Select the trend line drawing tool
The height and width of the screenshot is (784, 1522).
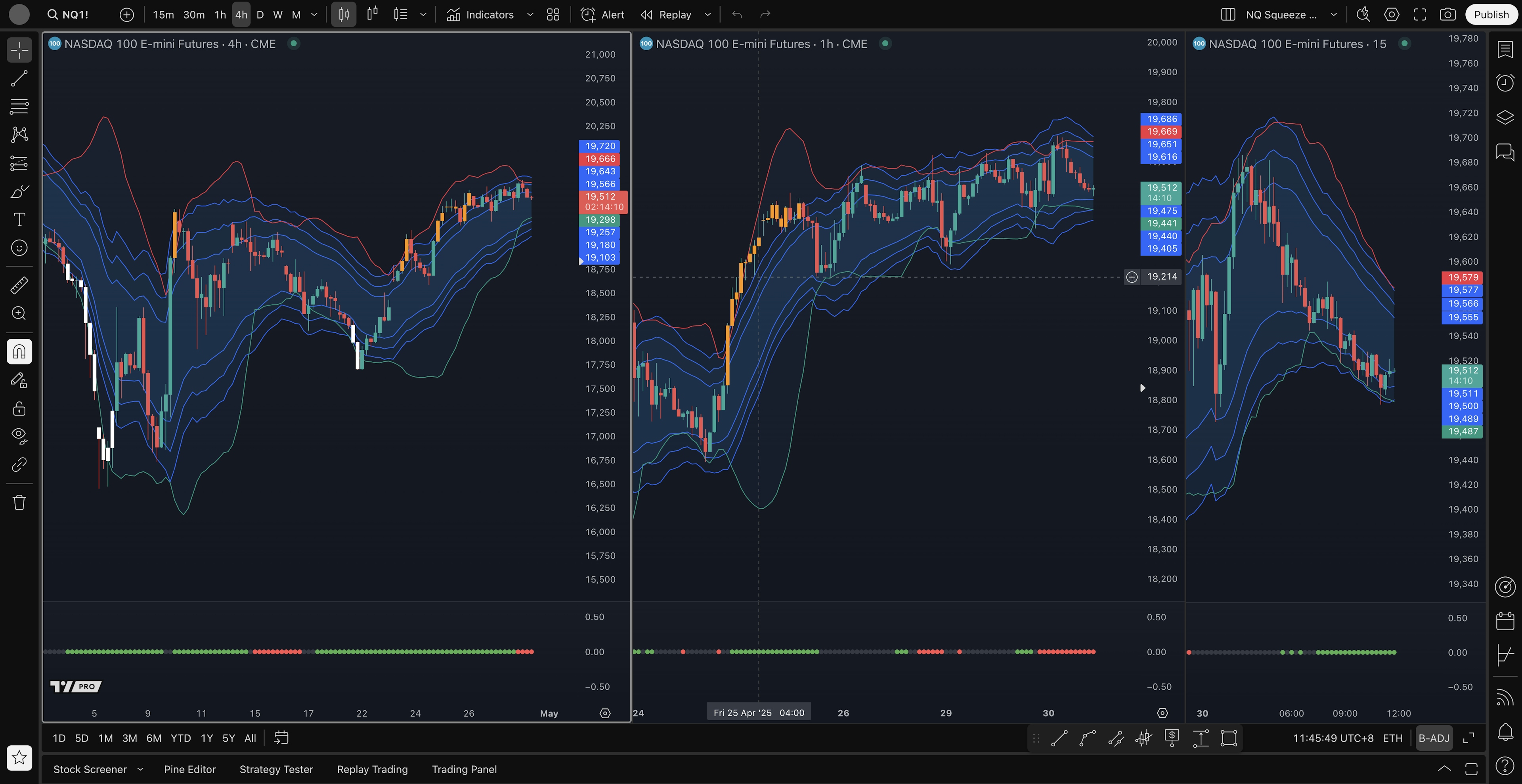point(19,78)
